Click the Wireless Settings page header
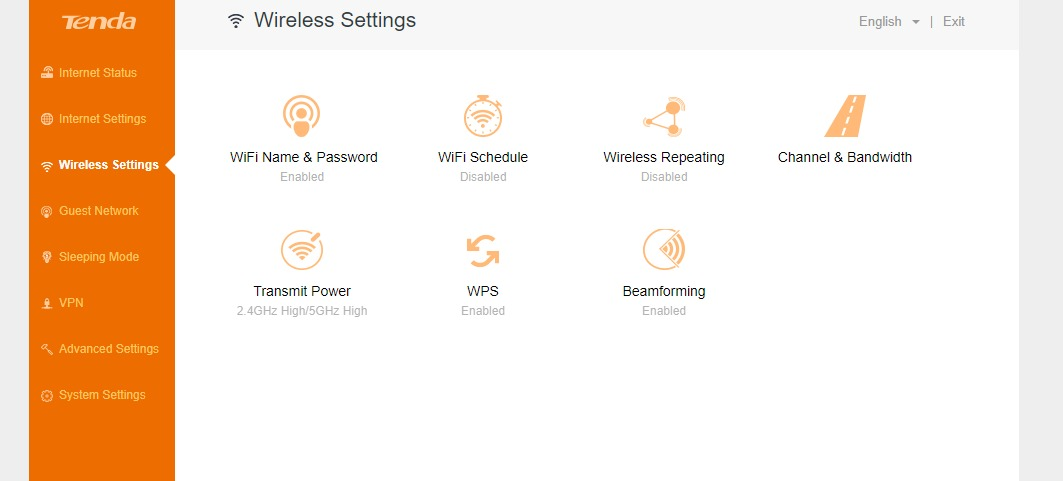1063x481 pixels. (x=334, y=20)
